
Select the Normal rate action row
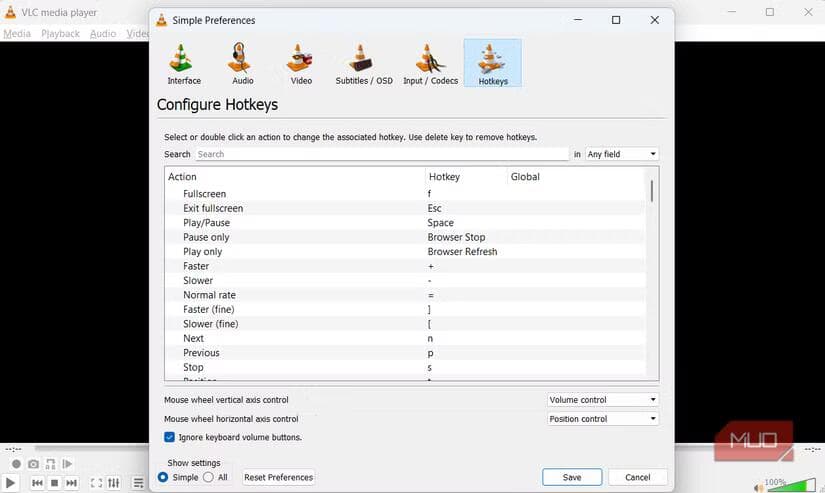coord(405,295)
